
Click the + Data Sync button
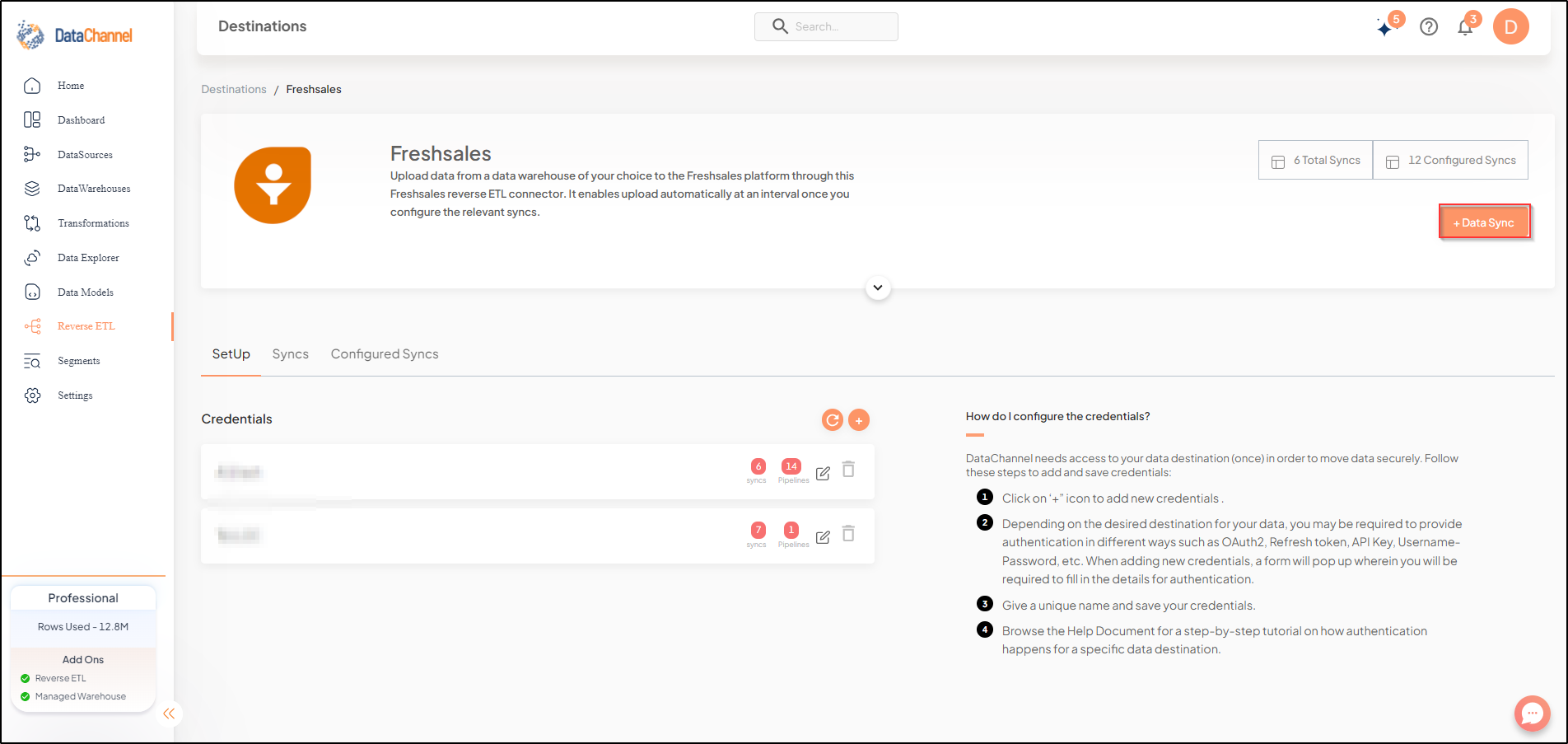pos(1485,222)
